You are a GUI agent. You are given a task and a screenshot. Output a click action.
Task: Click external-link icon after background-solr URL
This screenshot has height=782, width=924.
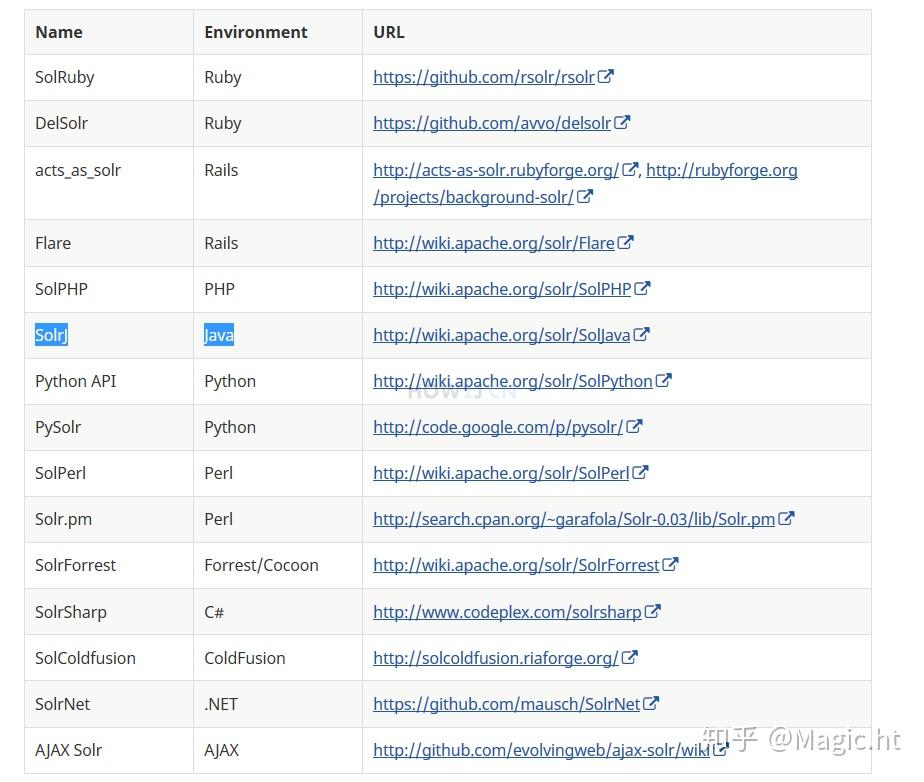click(x=585, y=196)
